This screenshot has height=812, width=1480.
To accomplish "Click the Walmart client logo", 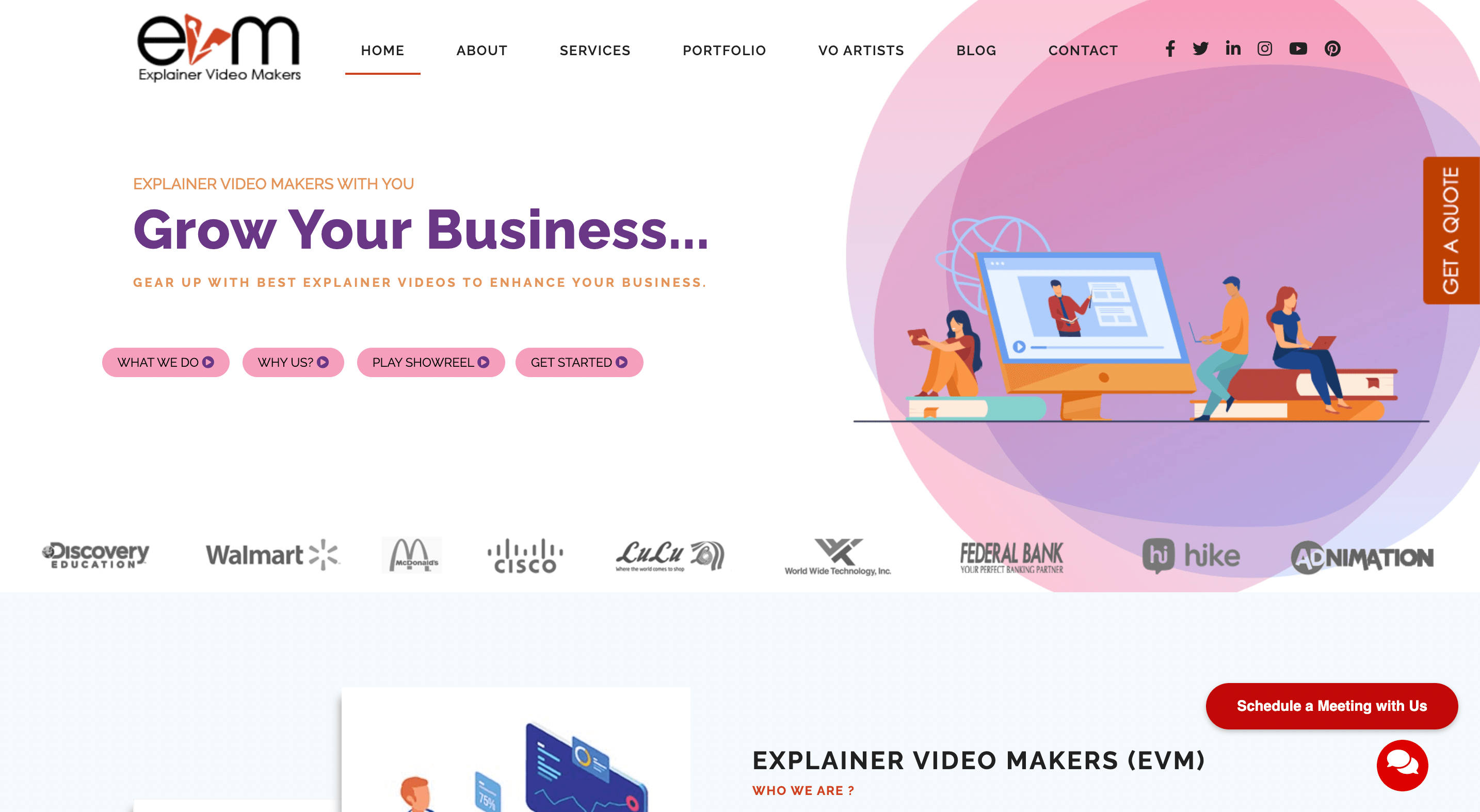I will pyautogui.click(x=271, y=555).
